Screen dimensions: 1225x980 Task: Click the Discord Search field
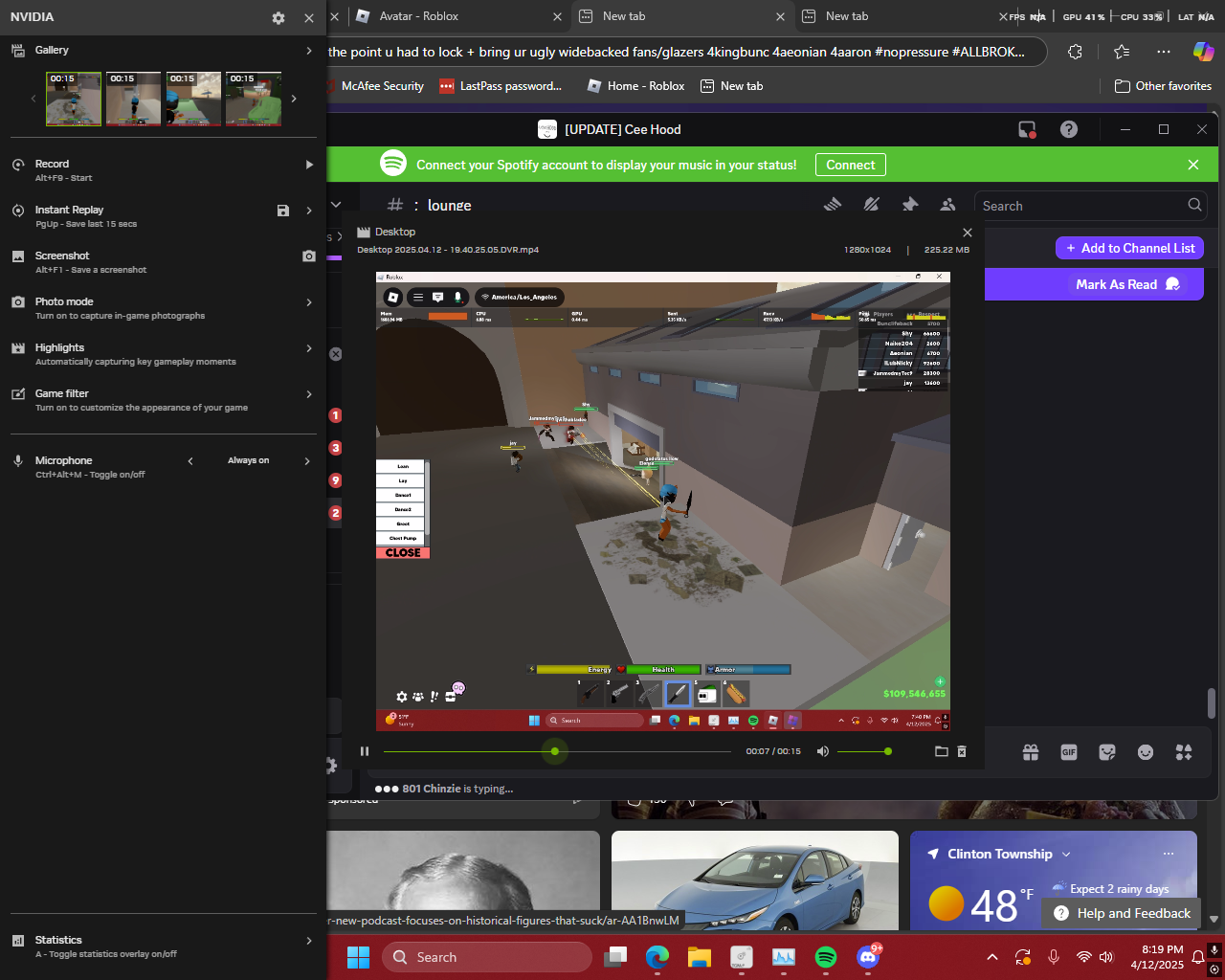(x=1091, y=205)
